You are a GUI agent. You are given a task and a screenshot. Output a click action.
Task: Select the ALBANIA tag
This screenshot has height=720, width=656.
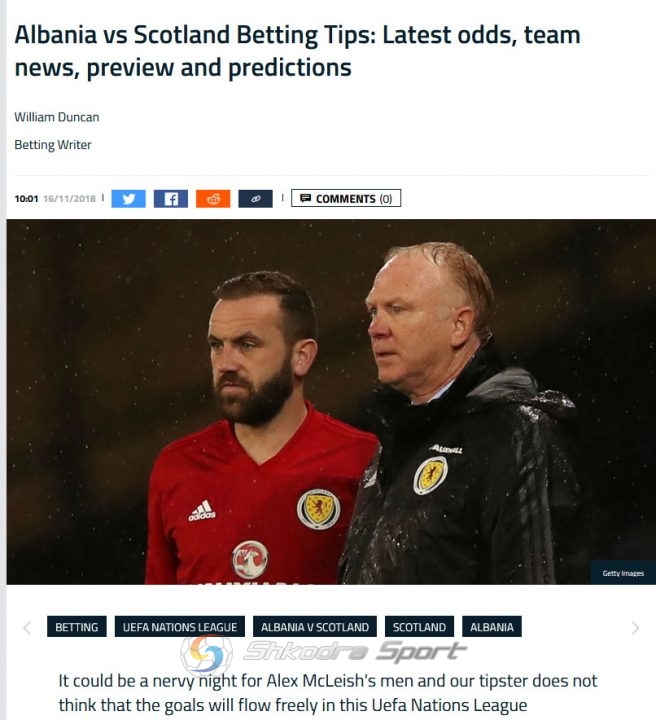(492, 627)
